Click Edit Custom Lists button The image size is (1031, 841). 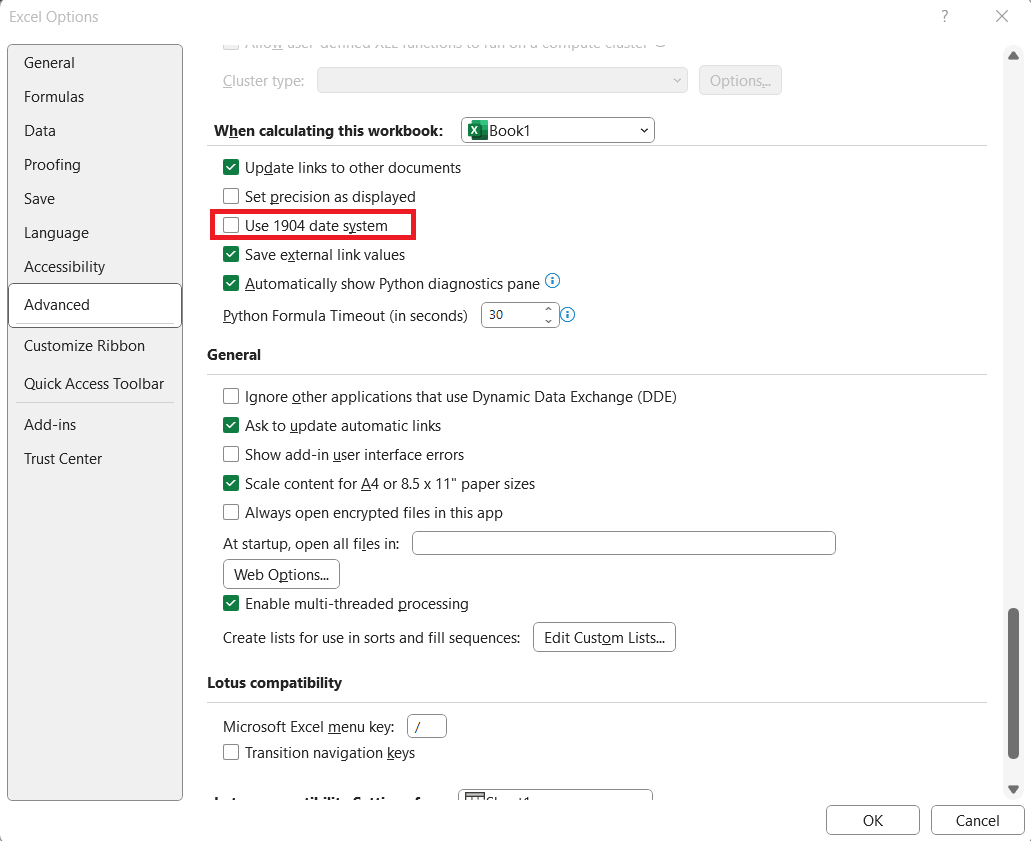click(604, 637)
